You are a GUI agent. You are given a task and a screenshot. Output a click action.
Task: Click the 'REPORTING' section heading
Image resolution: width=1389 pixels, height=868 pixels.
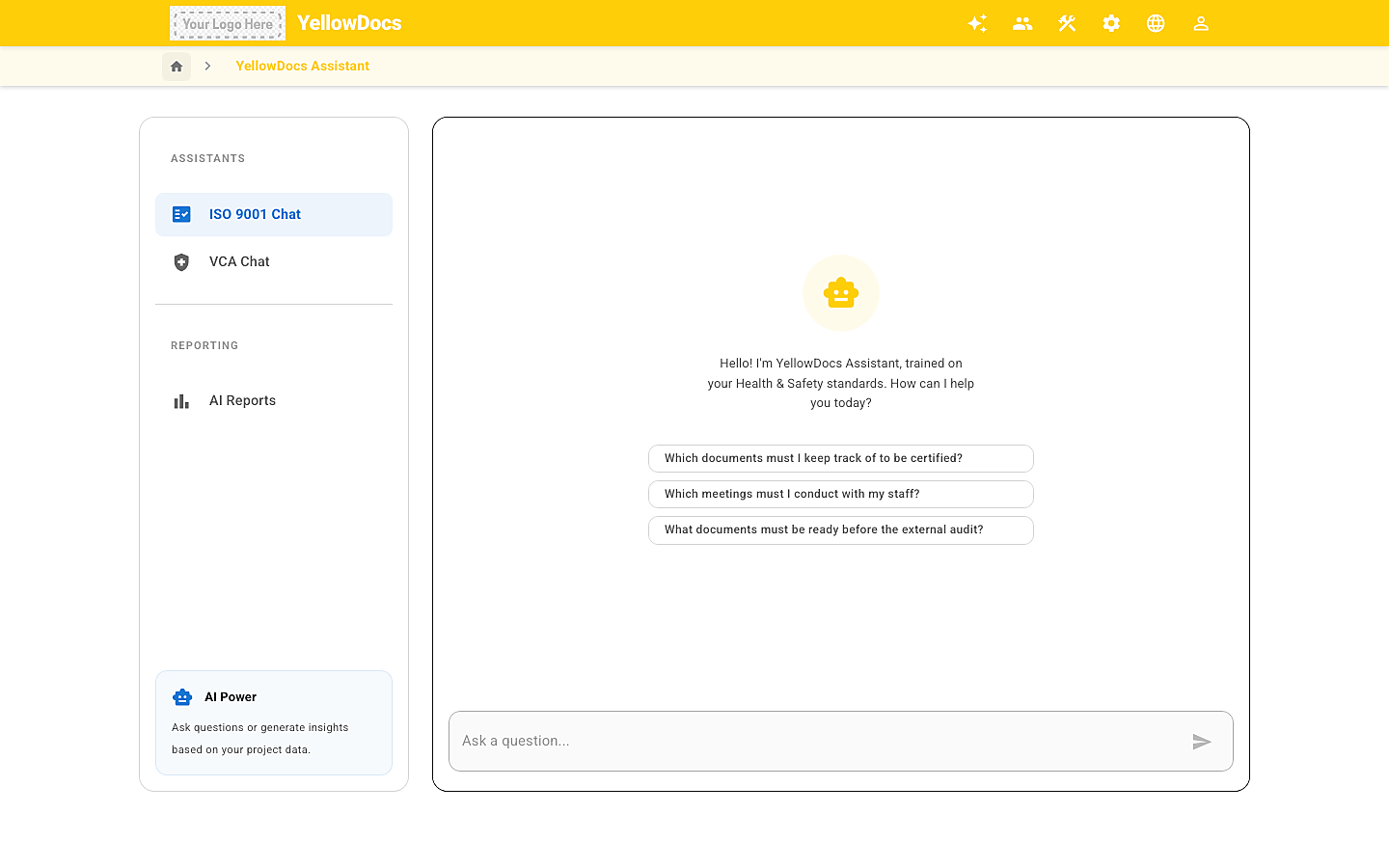click(x=204, y=345)
